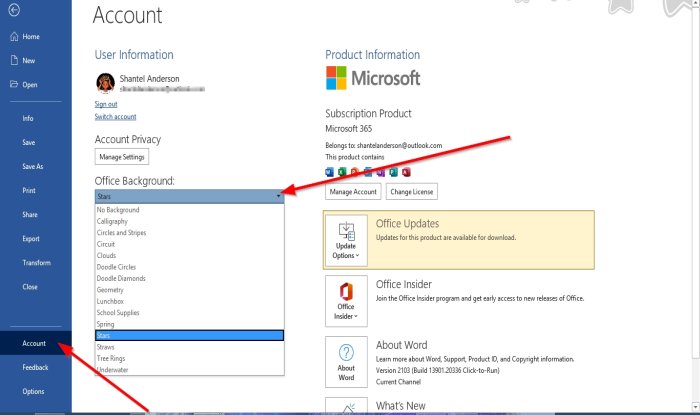Collapse the Office Background dropdown arrow
The height and width of the screenshot is (415, 700).
pos(279,196)
